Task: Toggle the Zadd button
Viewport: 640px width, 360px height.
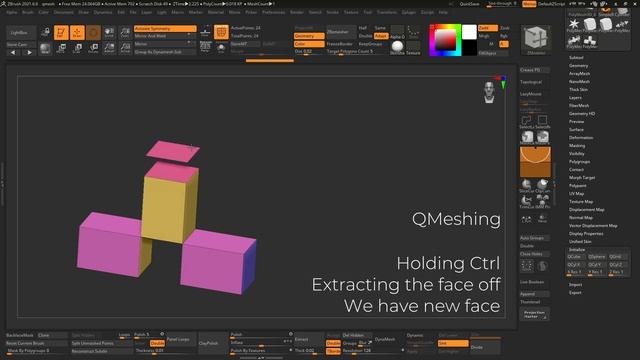Action: click(x=488, y=28)
